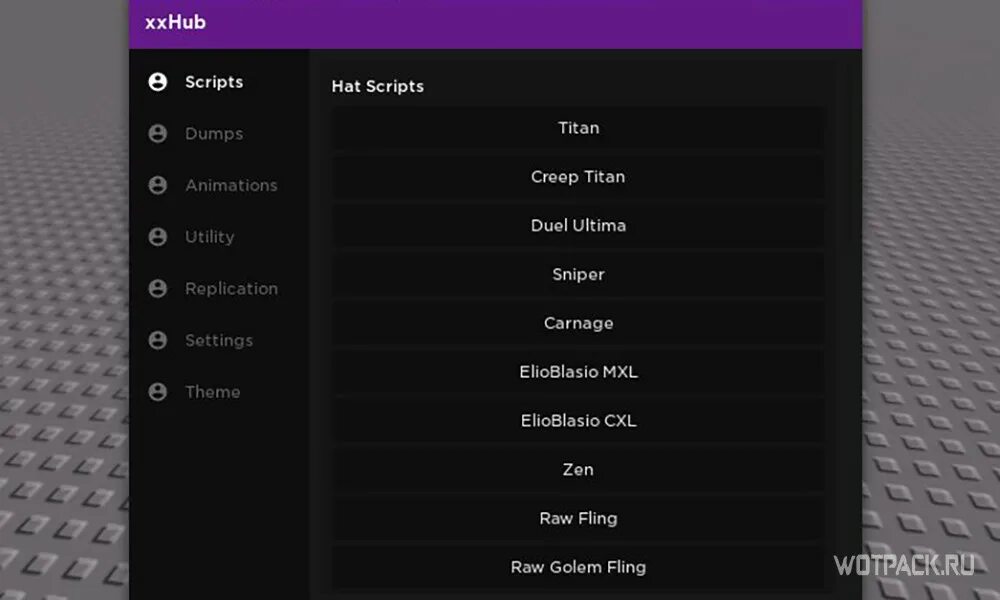Launch the ElioBlasio CXL script
Image resolution: width=1000 pixels, height=600 pixels.
(578, 421)
